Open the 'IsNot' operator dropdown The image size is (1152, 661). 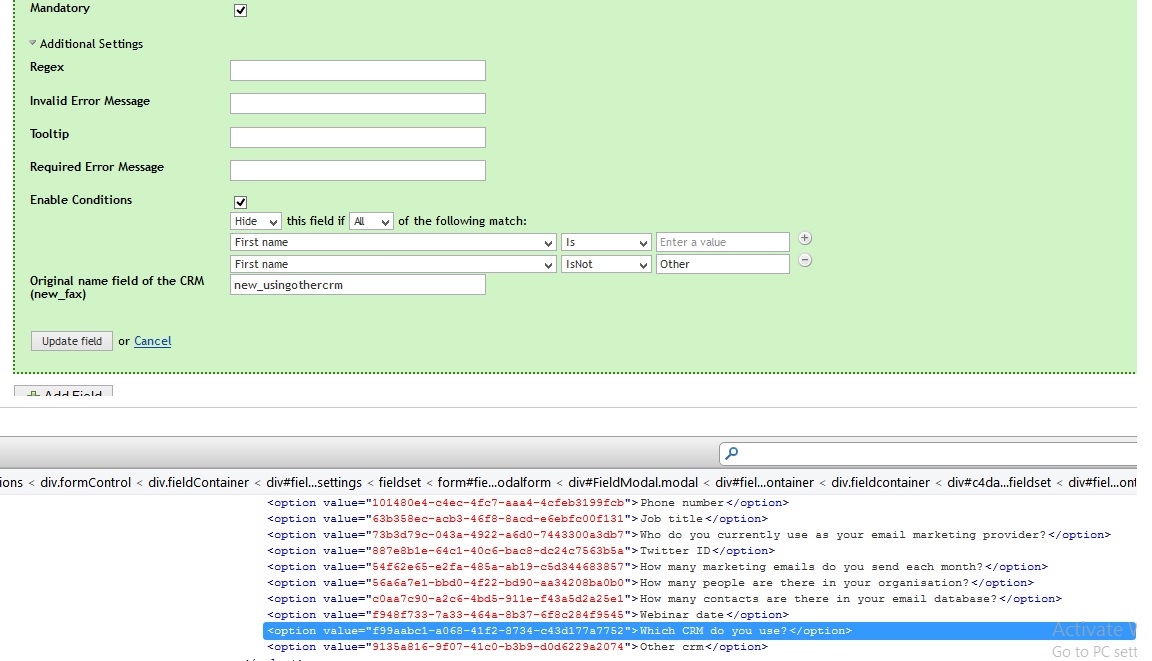(606, 264)
